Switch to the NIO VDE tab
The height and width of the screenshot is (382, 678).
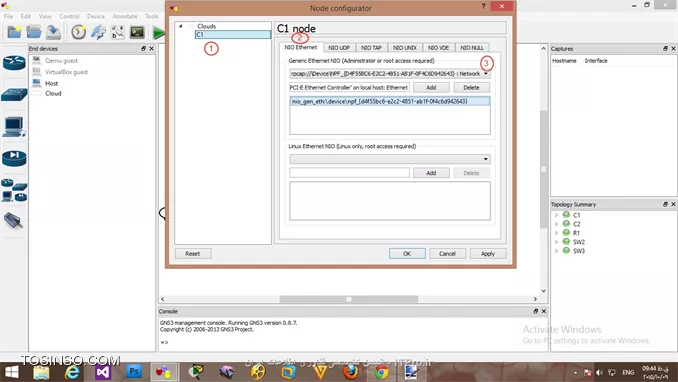438,48
